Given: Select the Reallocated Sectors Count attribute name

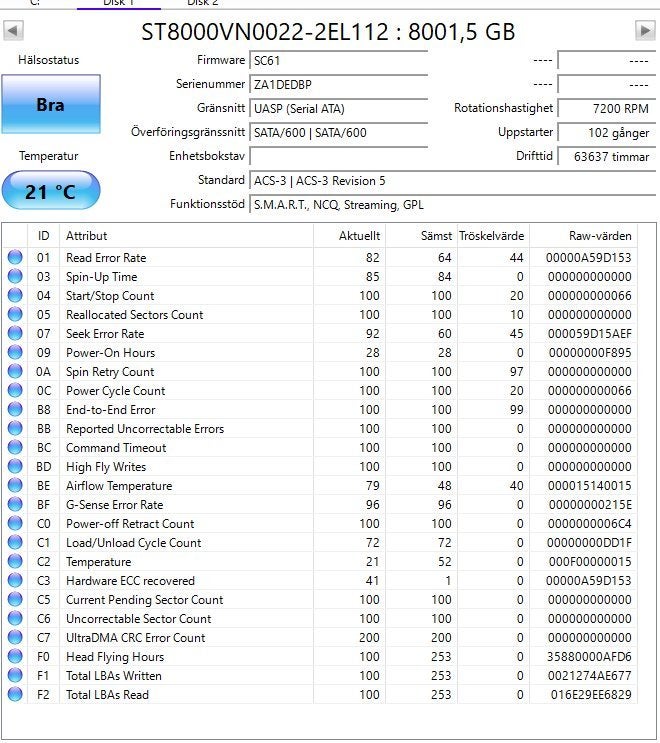Looking at the screenshot, I should pos(135,314).
